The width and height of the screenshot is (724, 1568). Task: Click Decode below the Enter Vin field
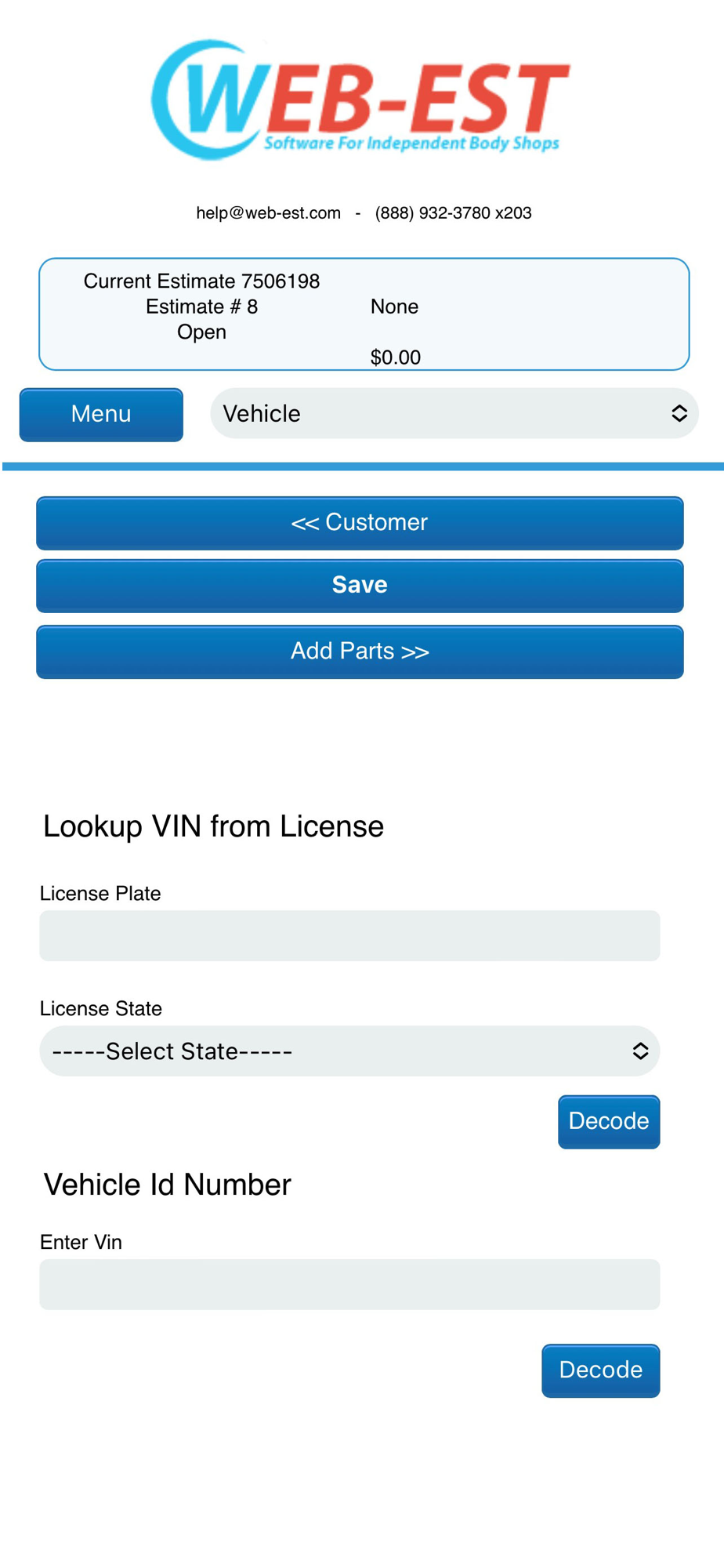tap(600, 1370)
